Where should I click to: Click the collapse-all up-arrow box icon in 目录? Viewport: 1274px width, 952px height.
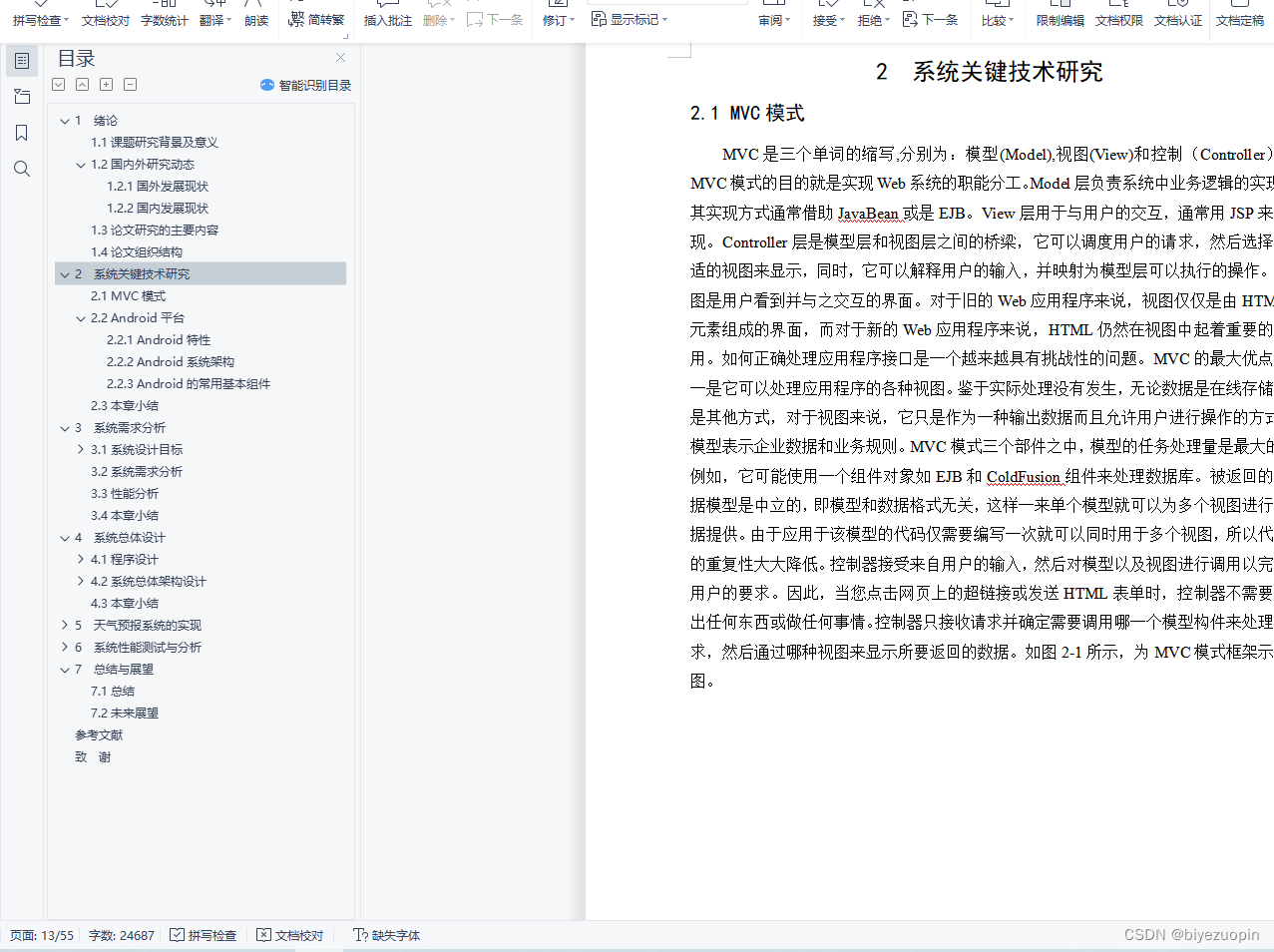83,85
